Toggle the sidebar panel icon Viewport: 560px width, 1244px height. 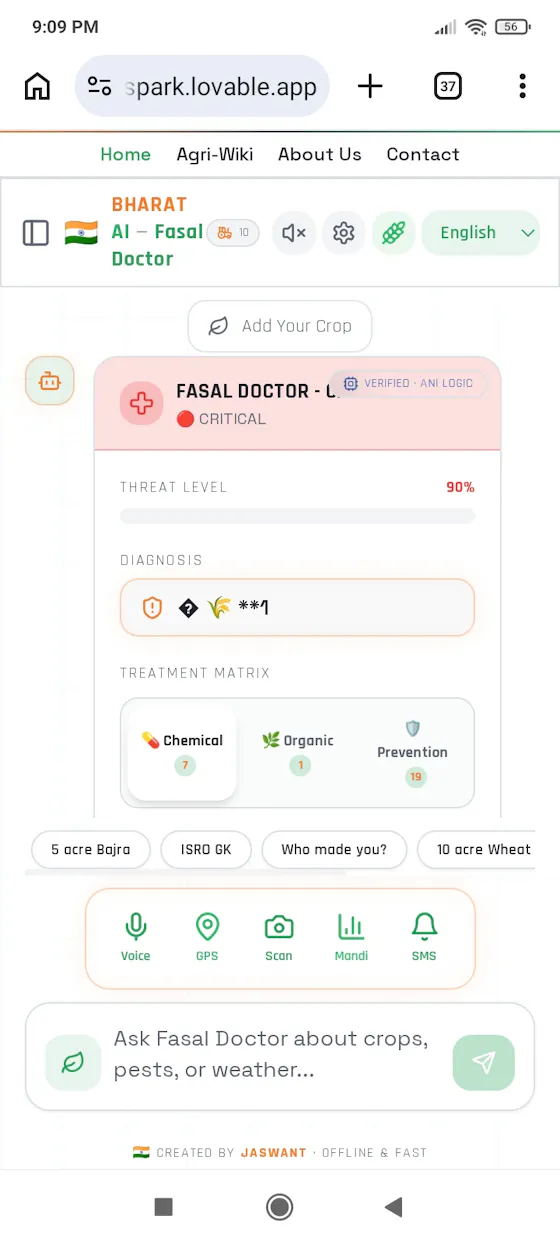pyautogui.click(x=36, y=233)
